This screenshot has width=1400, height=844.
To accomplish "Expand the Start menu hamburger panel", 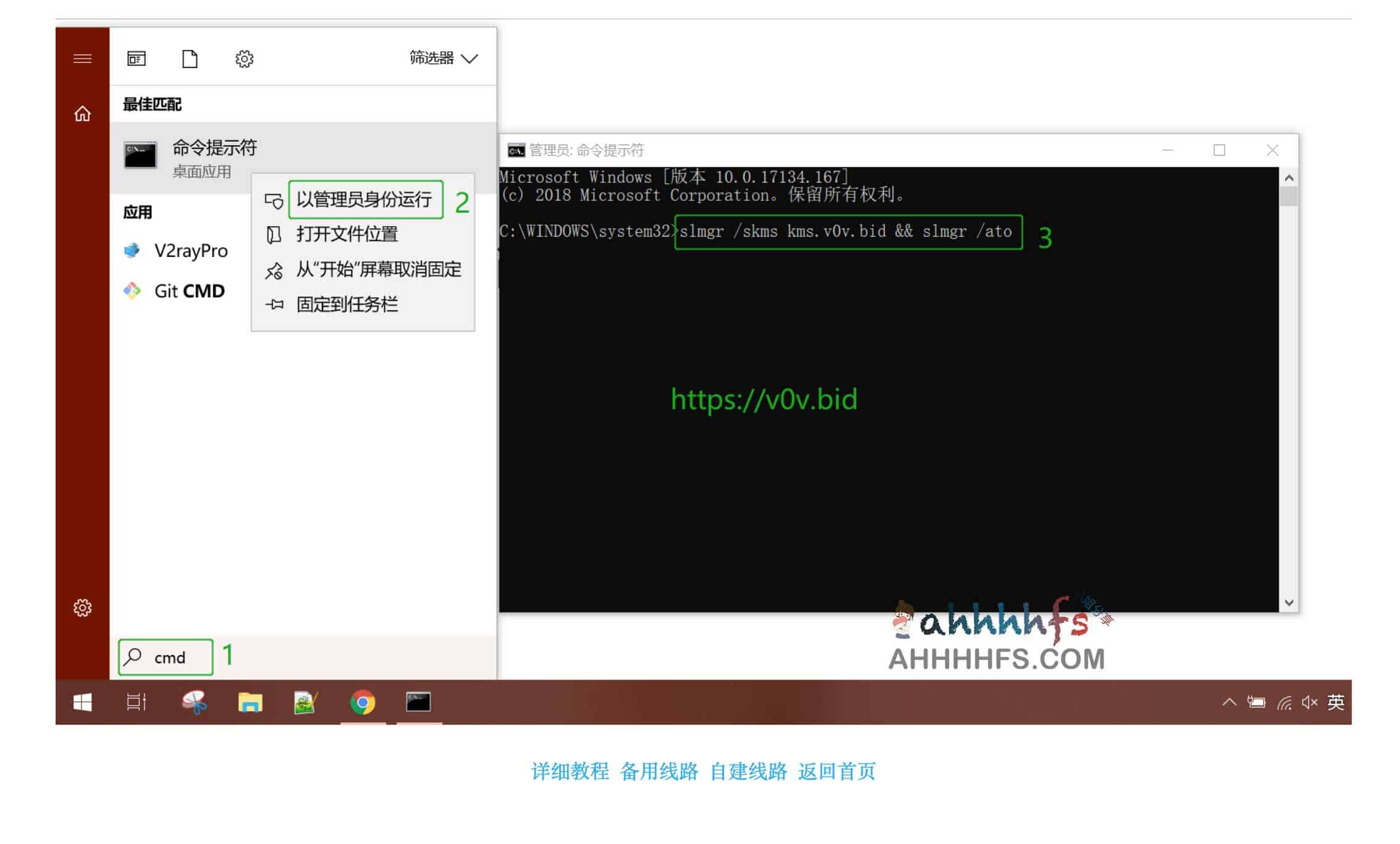I will [x=82, y=57].
